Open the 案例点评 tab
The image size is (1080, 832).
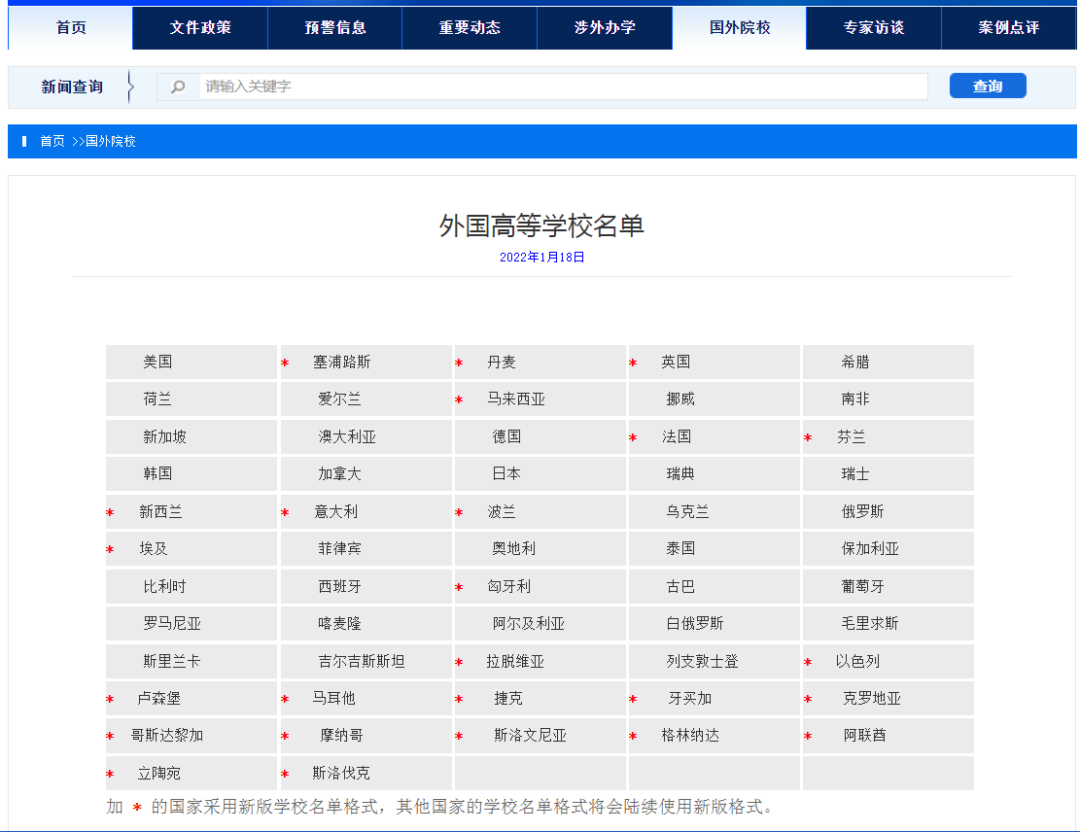1008,28
